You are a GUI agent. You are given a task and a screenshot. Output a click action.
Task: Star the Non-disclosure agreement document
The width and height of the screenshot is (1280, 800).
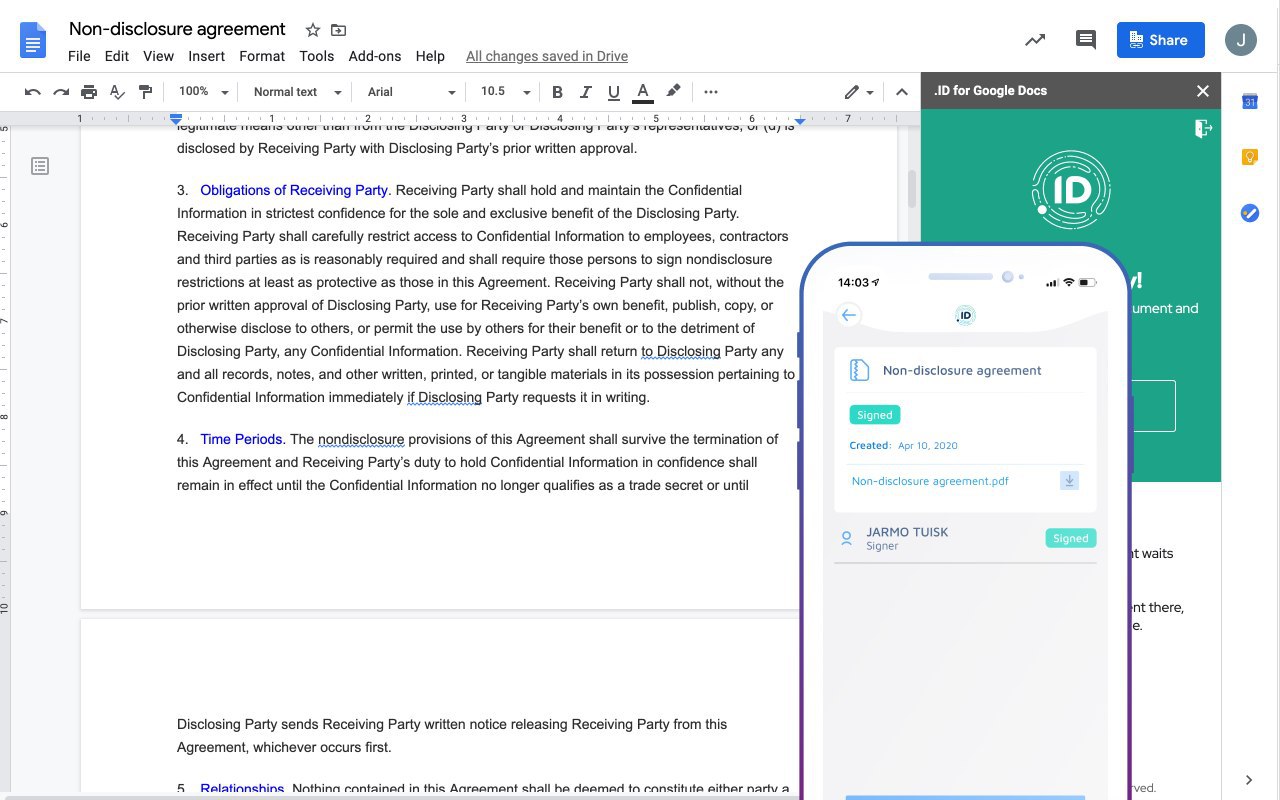point(313,30)
